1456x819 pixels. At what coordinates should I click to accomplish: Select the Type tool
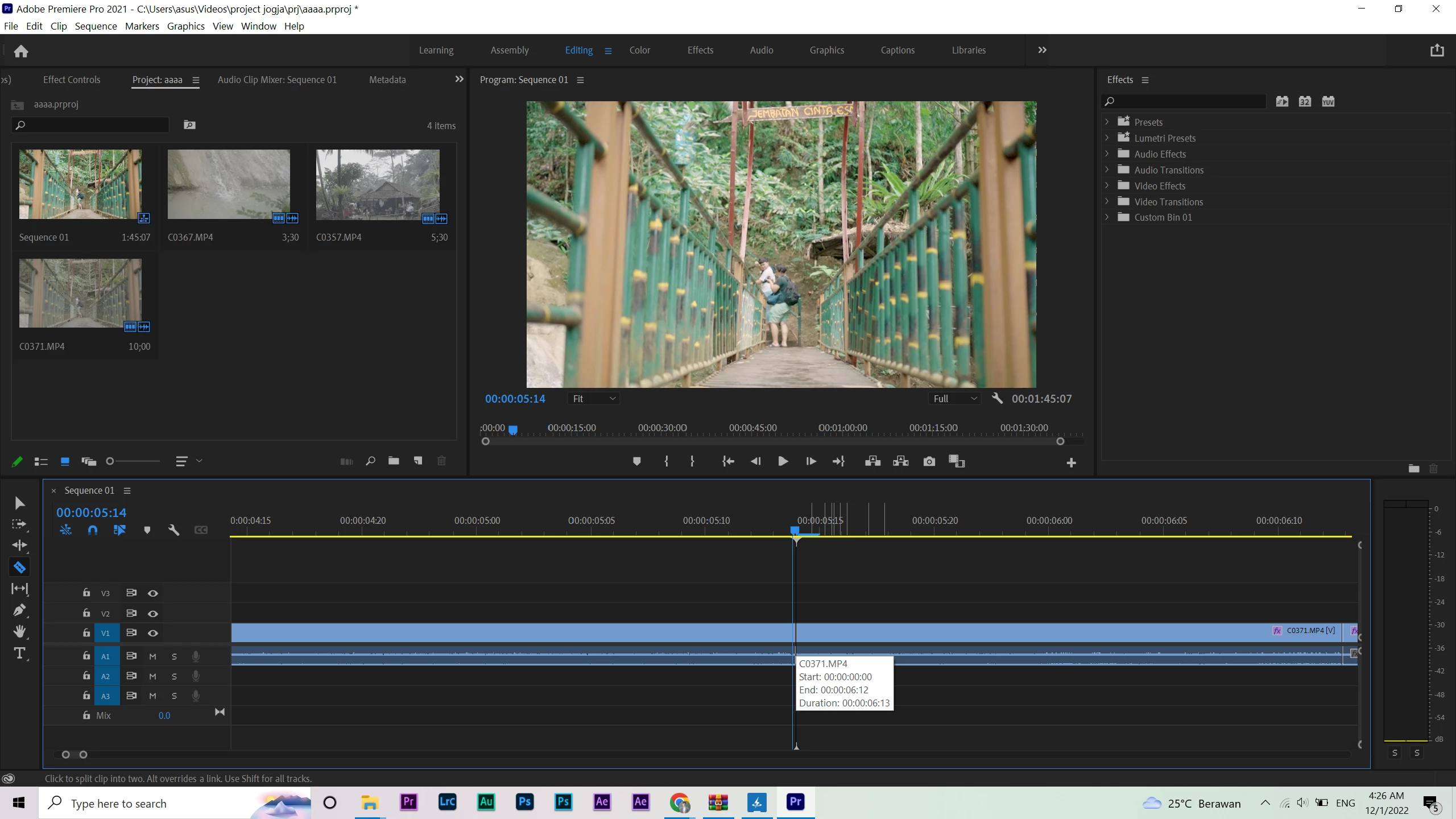19,653
